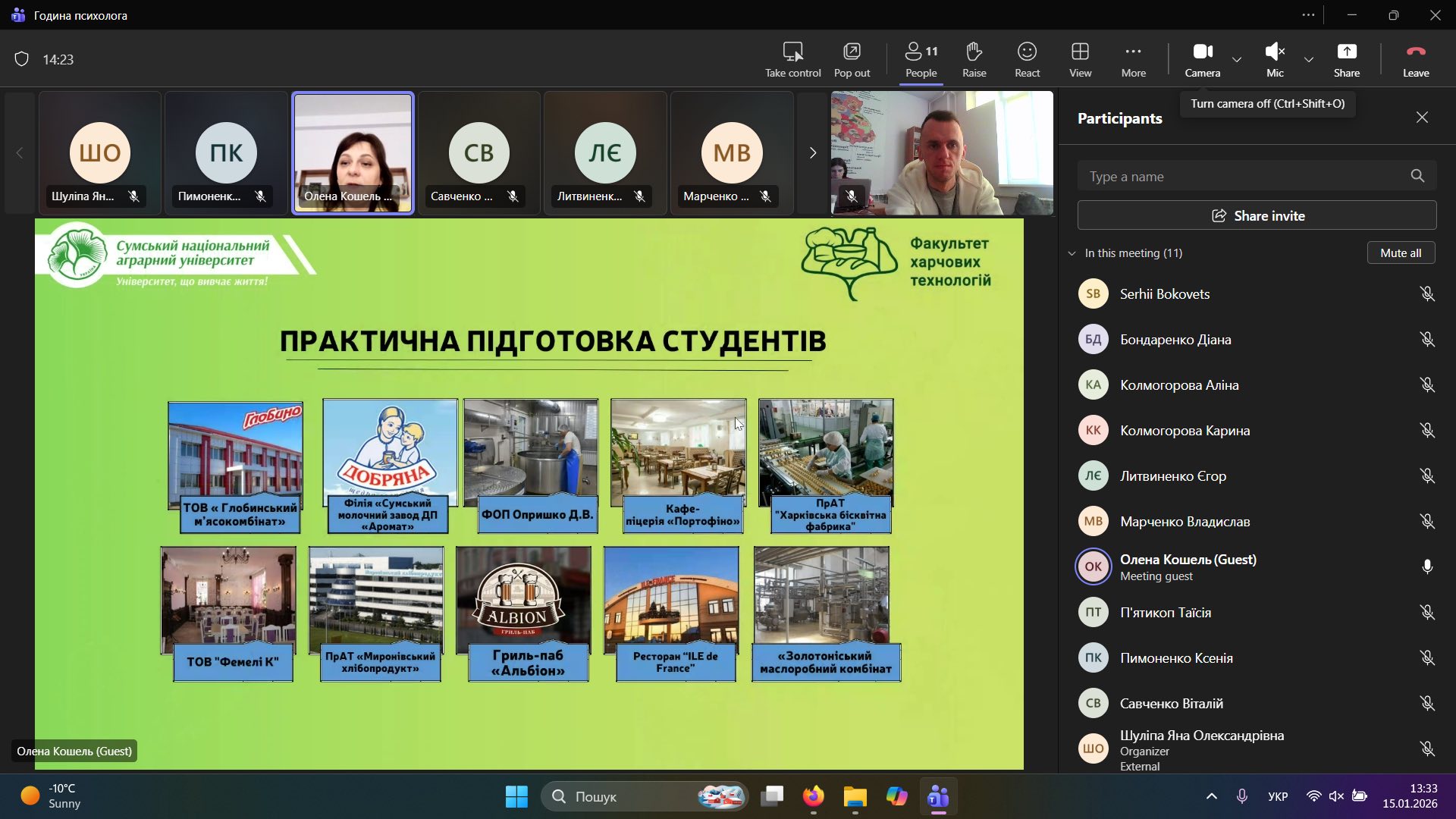Collapse the 'In this meeting (11)' section
The height and width of the screenshot is (819, 1456).
pos(1072,253)
